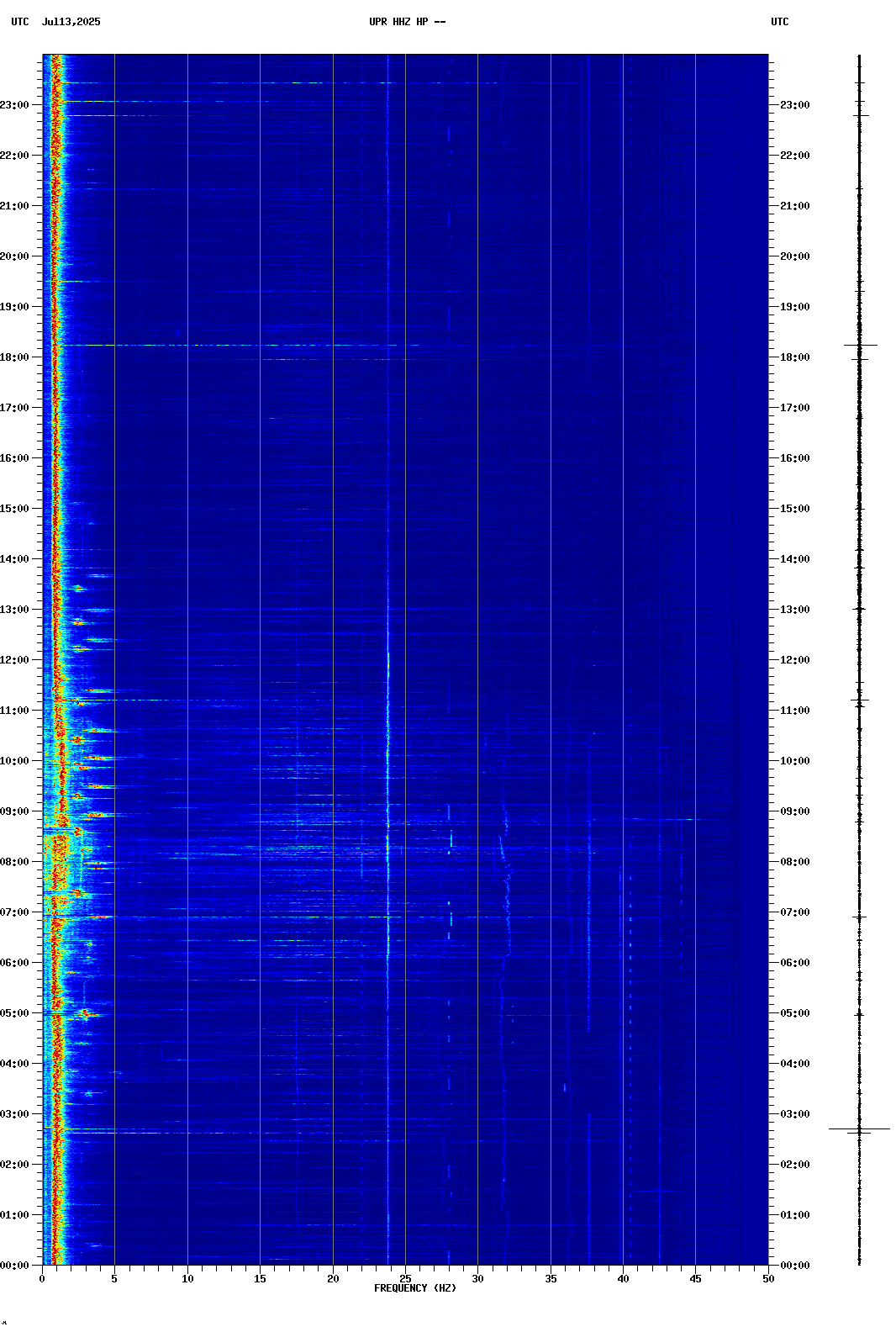Click the 23:00 label on the right time axis

click(x=795, y=105)
